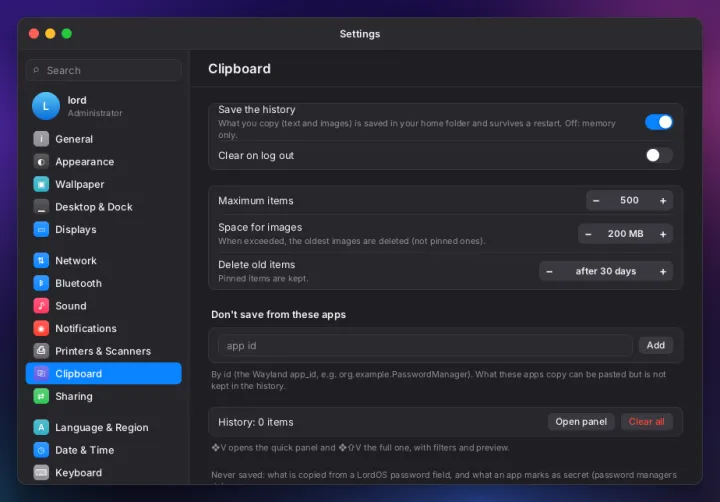Image resolution: width=720 pixels, height=502 pixels.
Task: Click the Administrator label under lord
Action: click(95, 113)
